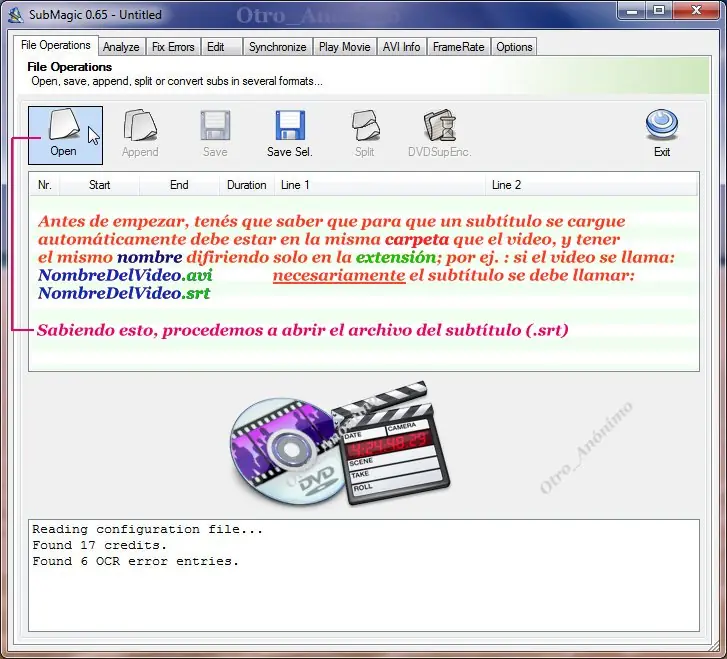
Task: Click the Save floppy disk icon
Action: [215, 125]
